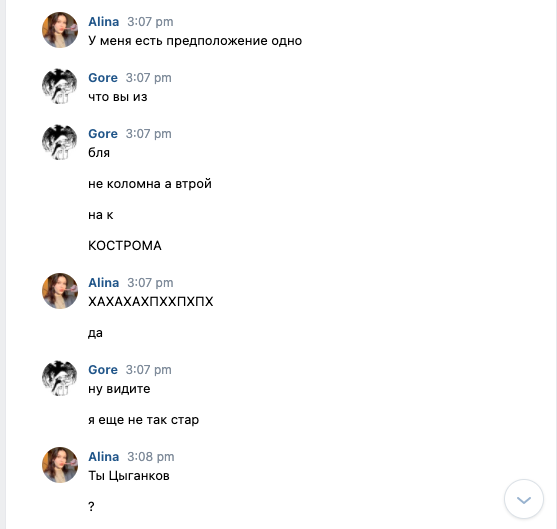Select the "на к" message
557x529 pixels.
(x=101, y=215)
